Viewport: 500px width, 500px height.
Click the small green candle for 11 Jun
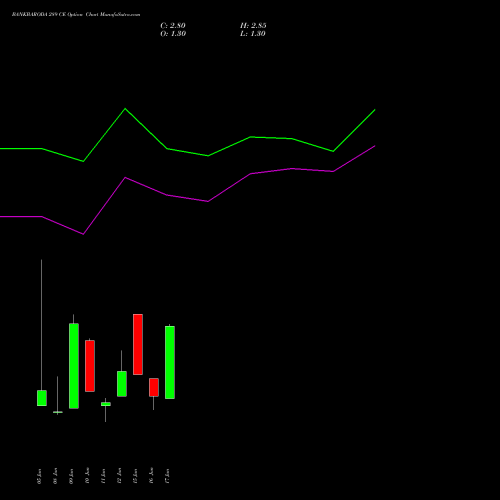pyautogui.click(x=106, y=404)
